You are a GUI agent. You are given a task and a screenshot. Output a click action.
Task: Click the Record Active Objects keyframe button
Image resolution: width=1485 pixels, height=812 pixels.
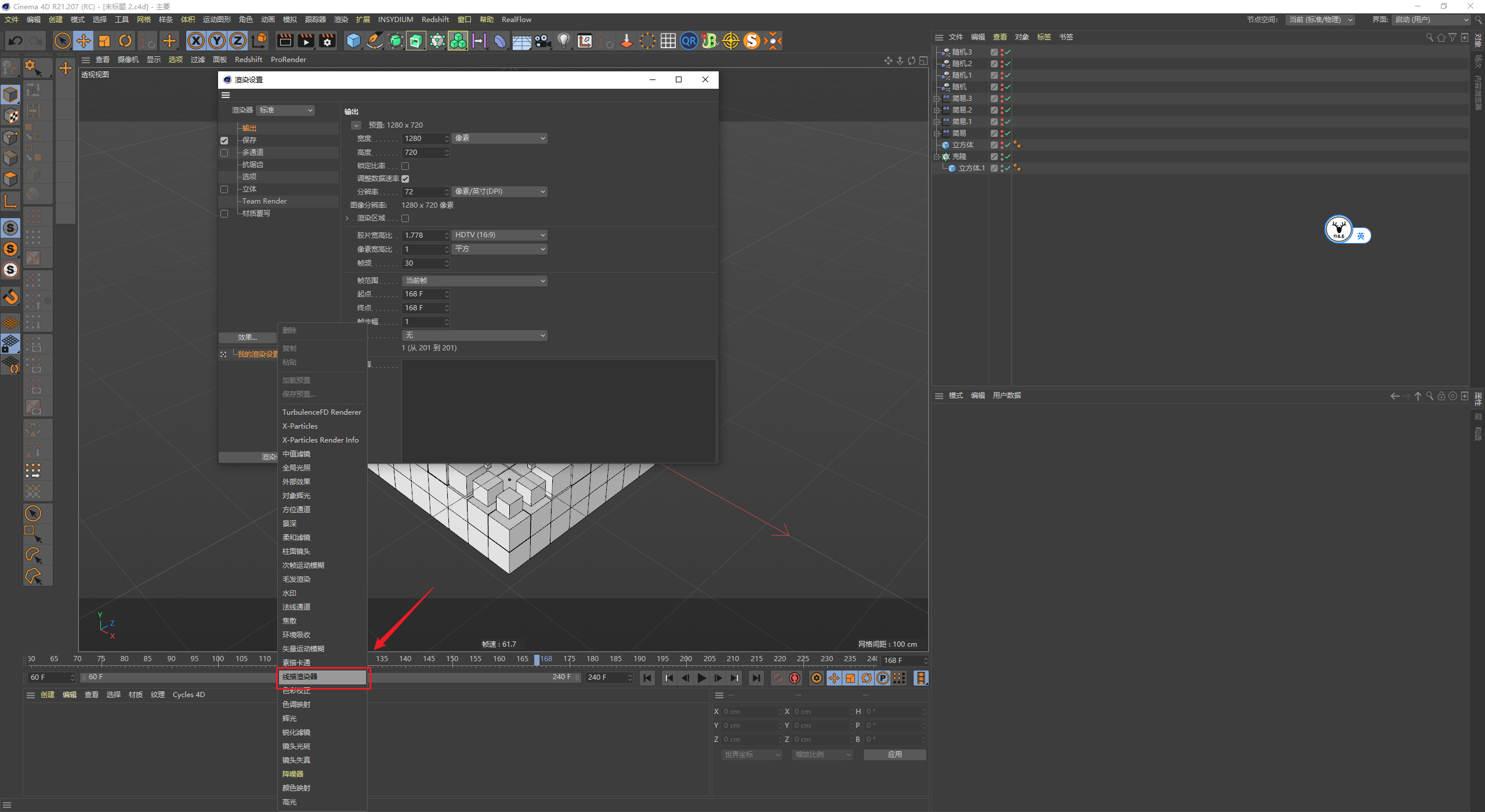point(778,678)
